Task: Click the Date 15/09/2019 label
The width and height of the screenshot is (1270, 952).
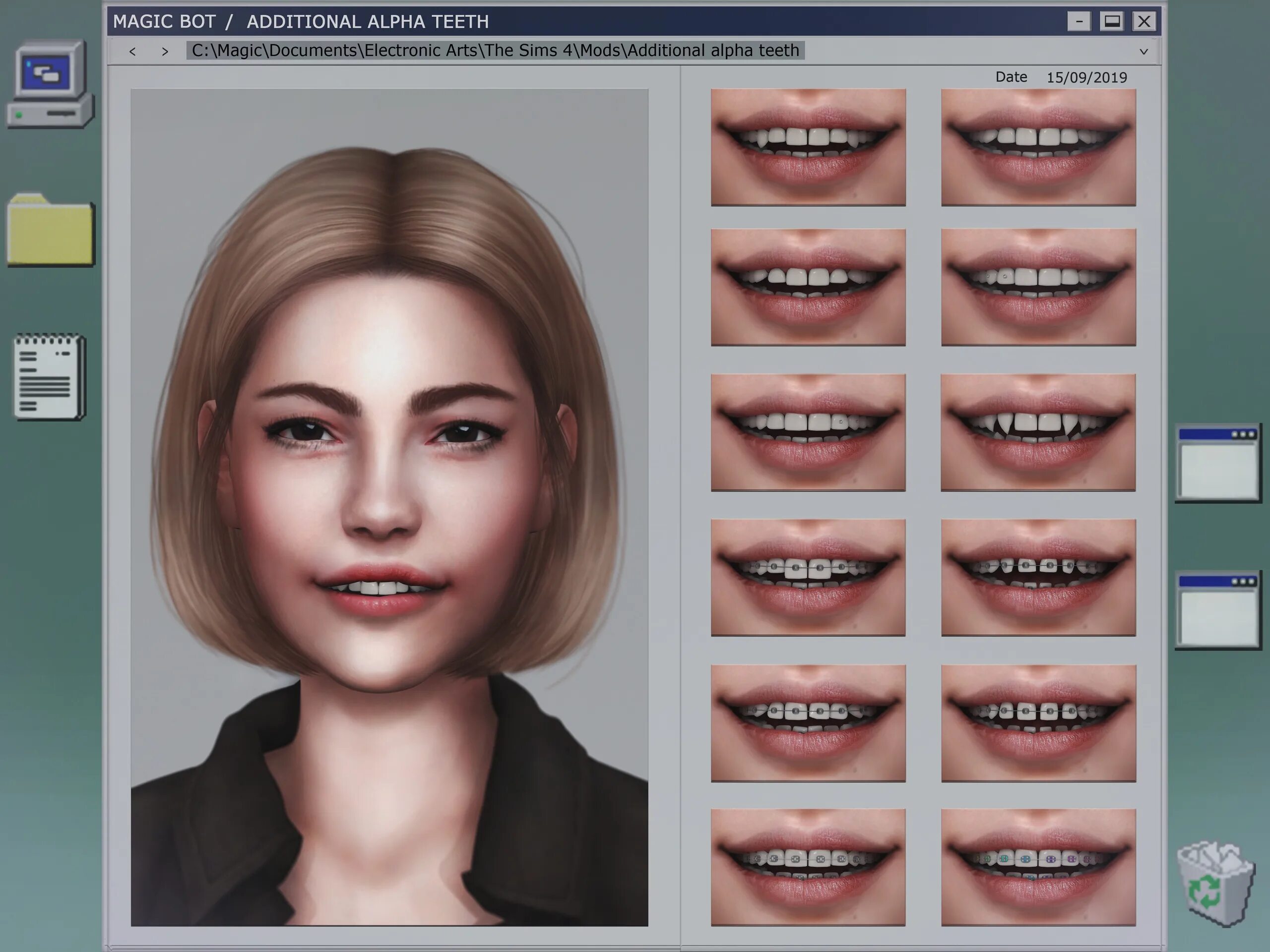Action: pyautogui.click(x=1061, y=77)
